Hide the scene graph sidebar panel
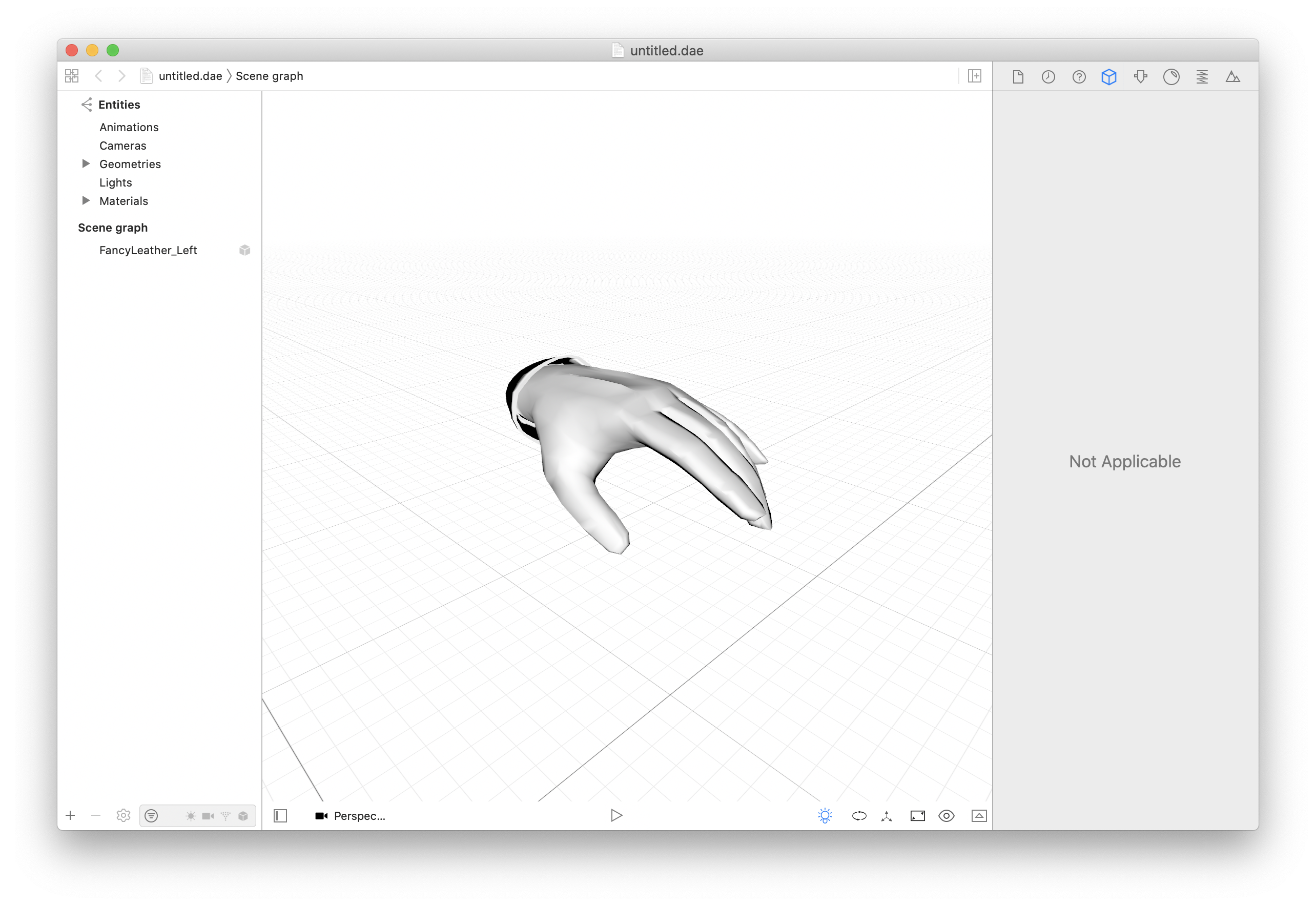 (x=280, y=816)
